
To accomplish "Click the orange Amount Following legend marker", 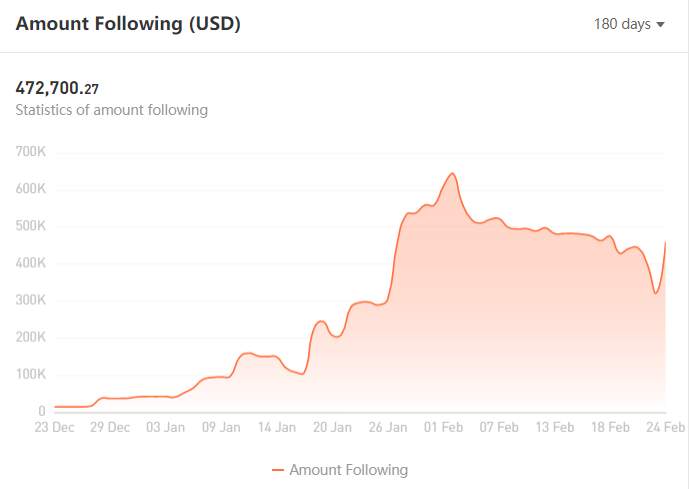I will click(x=278, y=470).
